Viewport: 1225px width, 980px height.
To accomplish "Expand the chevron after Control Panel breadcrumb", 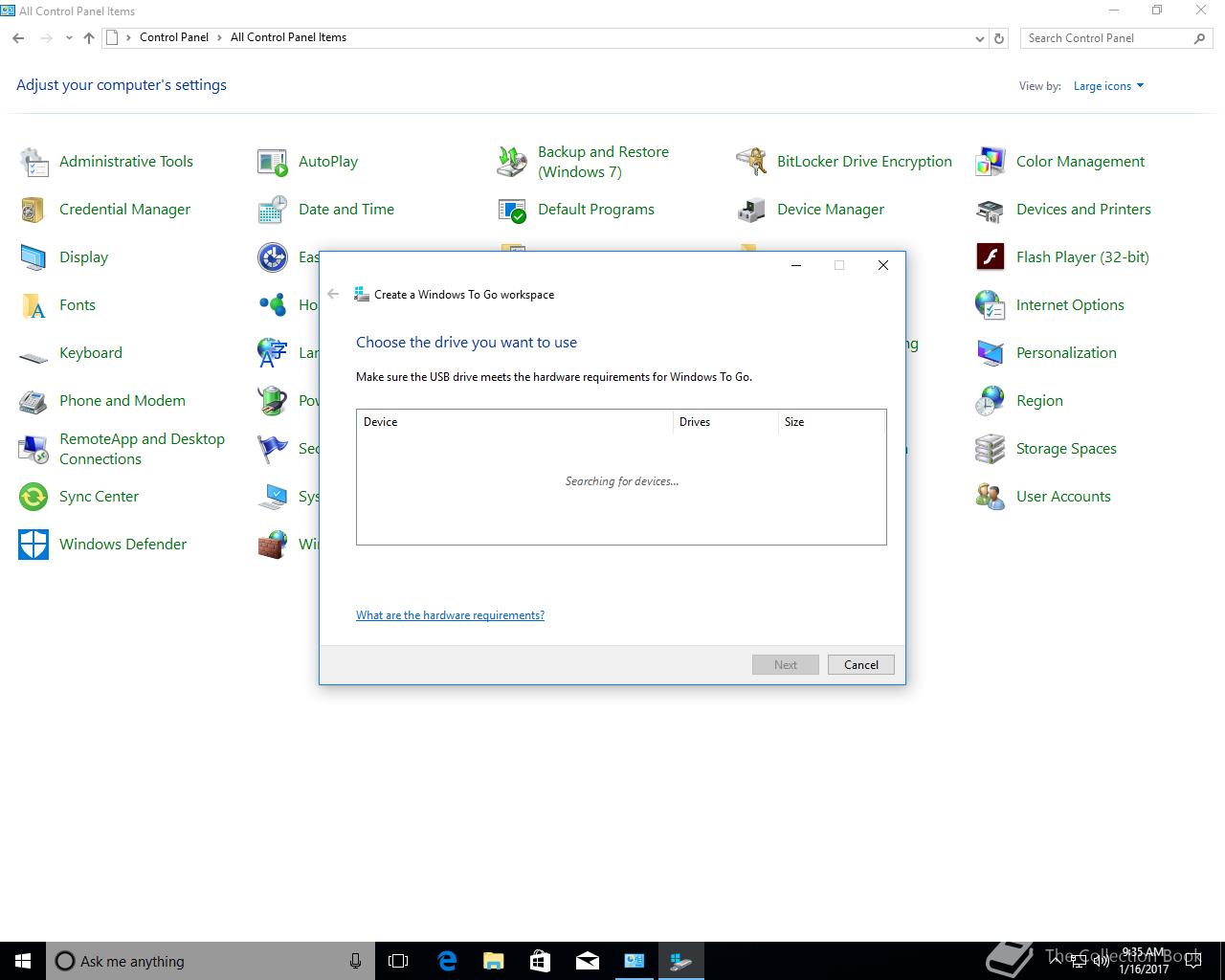I will pos(219,38).
